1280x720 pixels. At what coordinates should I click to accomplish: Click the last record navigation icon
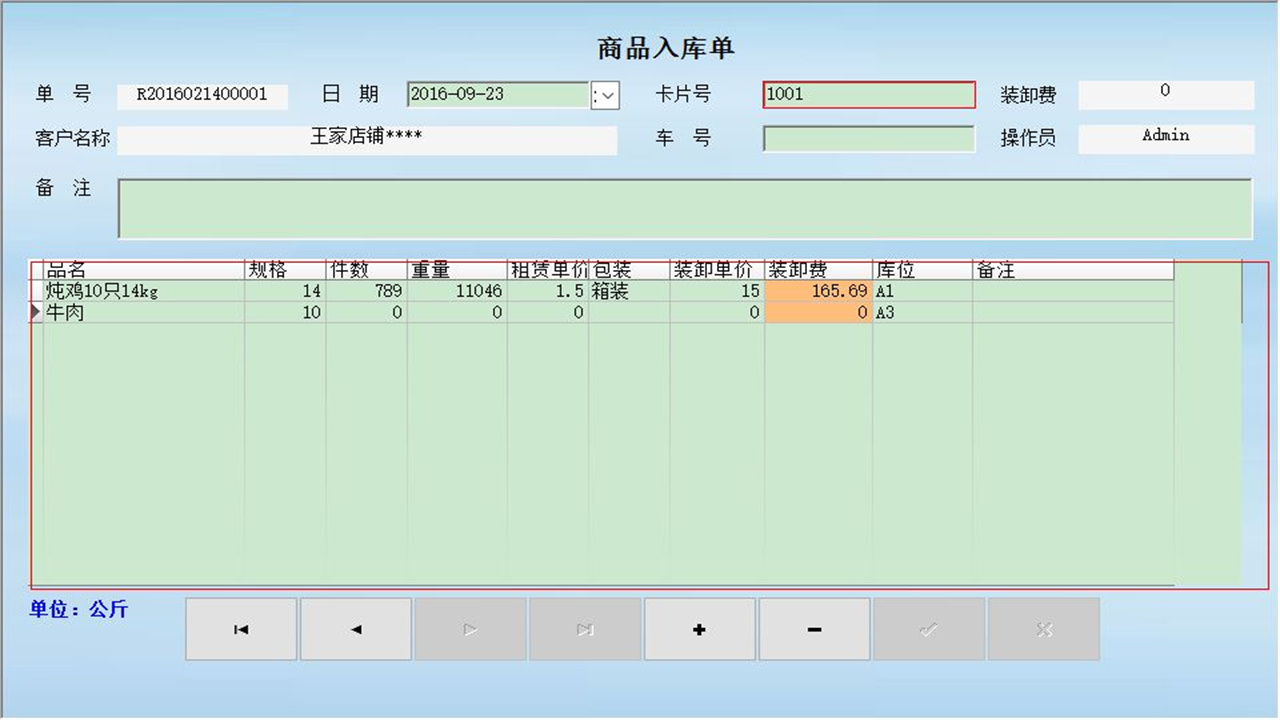[584, 629]
